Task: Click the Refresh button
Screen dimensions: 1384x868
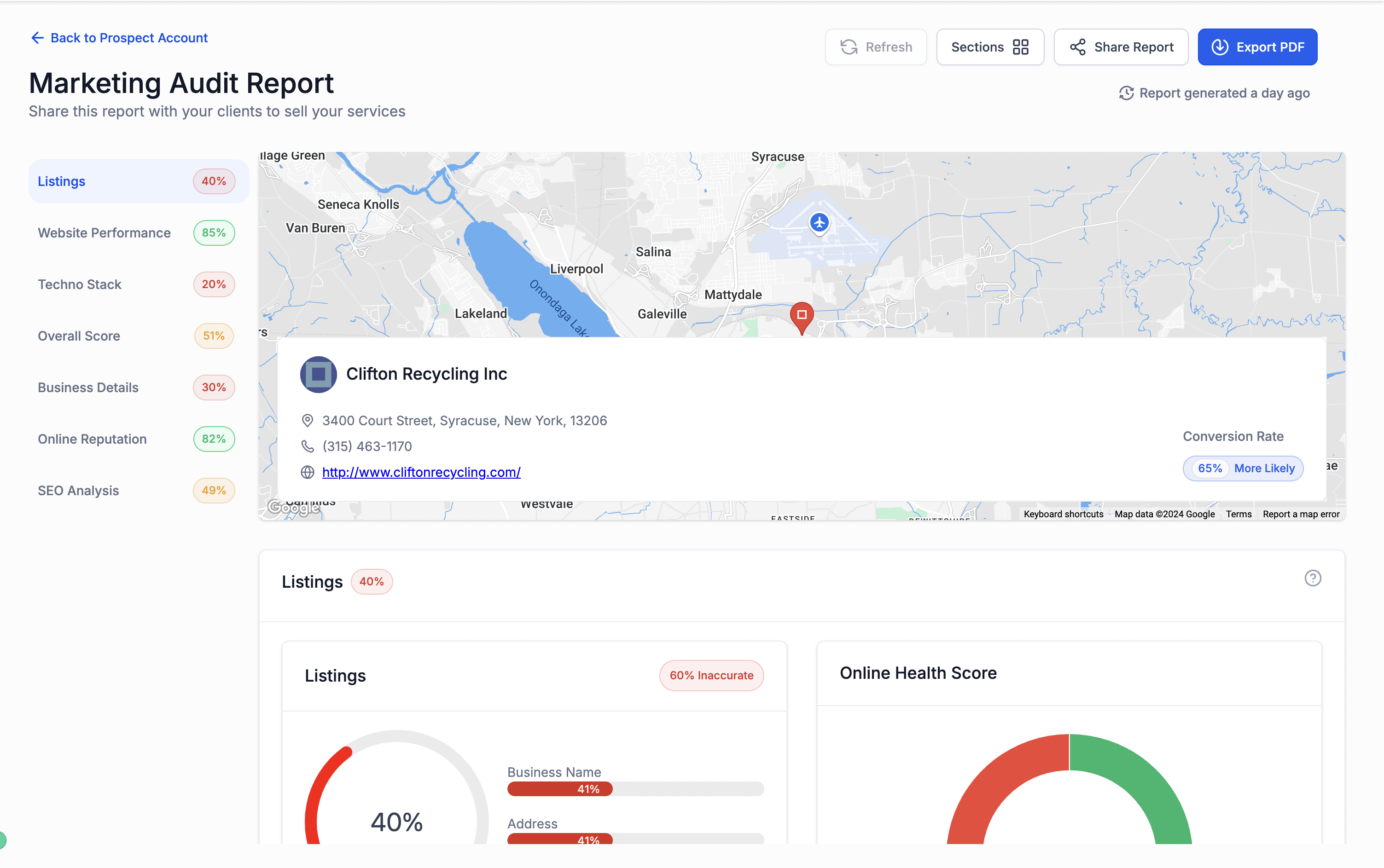Action: [x=875, y=47]
